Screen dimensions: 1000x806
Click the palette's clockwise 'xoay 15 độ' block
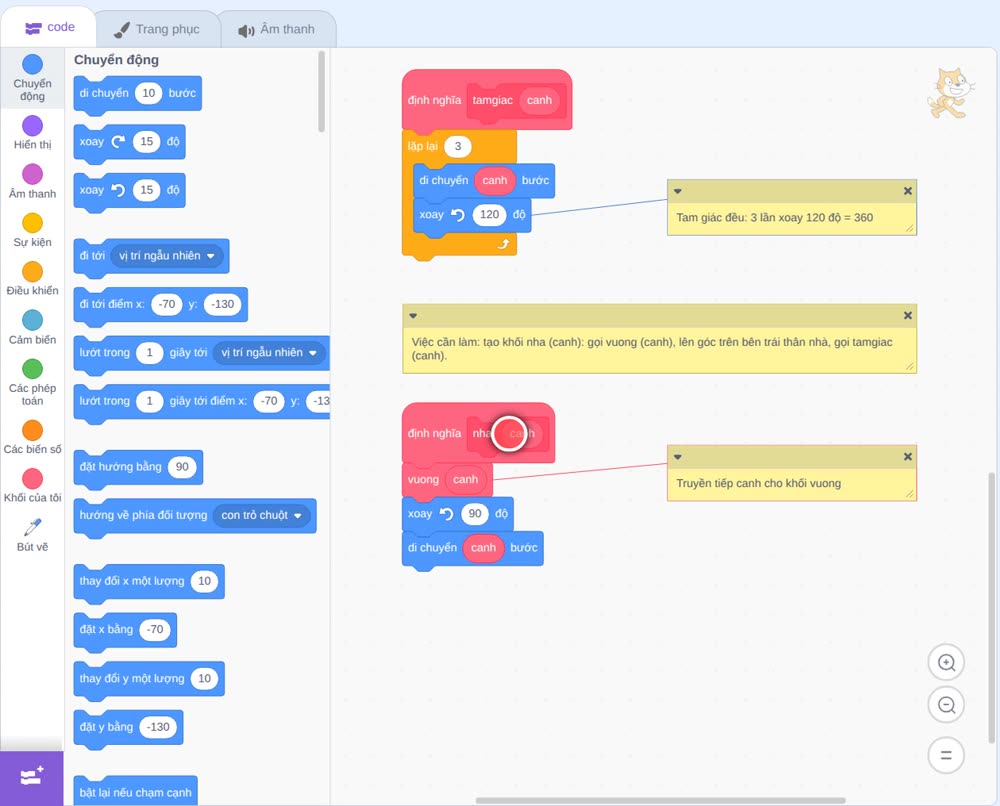point(129,142)
